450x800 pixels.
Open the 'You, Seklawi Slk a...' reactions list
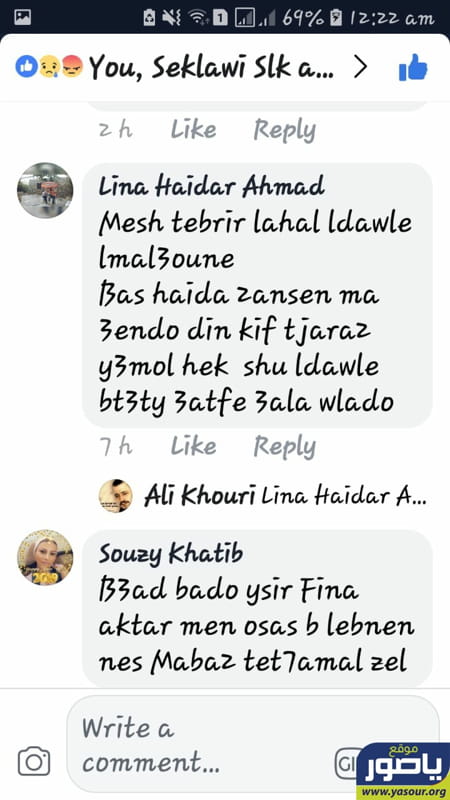211,67
